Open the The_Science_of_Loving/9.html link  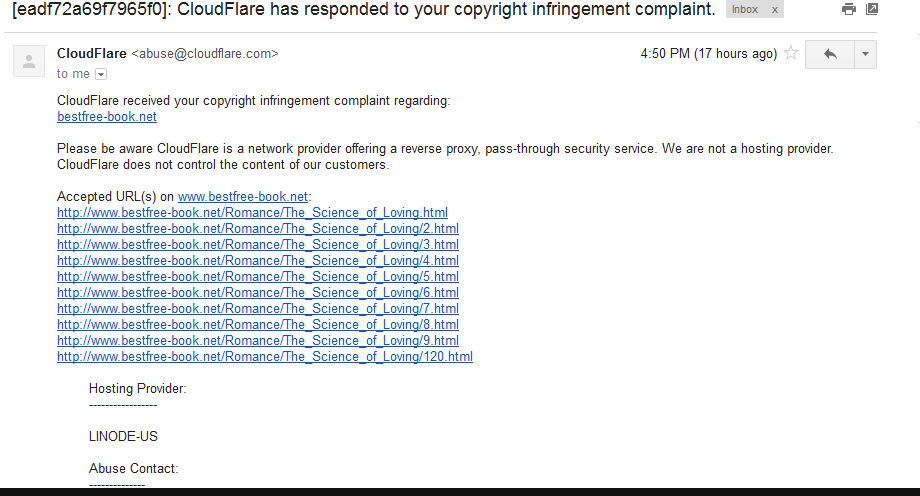[258, 341]
